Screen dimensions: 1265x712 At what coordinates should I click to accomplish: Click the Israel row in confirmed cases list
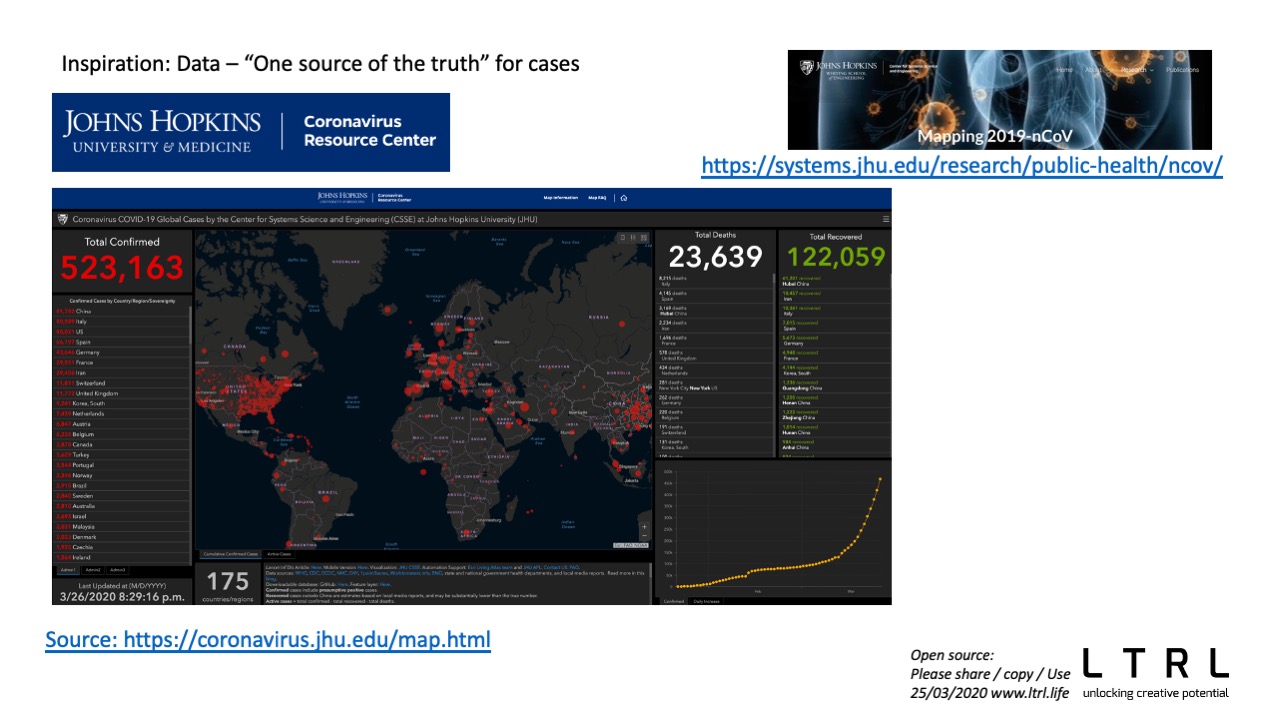click(x=120, y=516)
